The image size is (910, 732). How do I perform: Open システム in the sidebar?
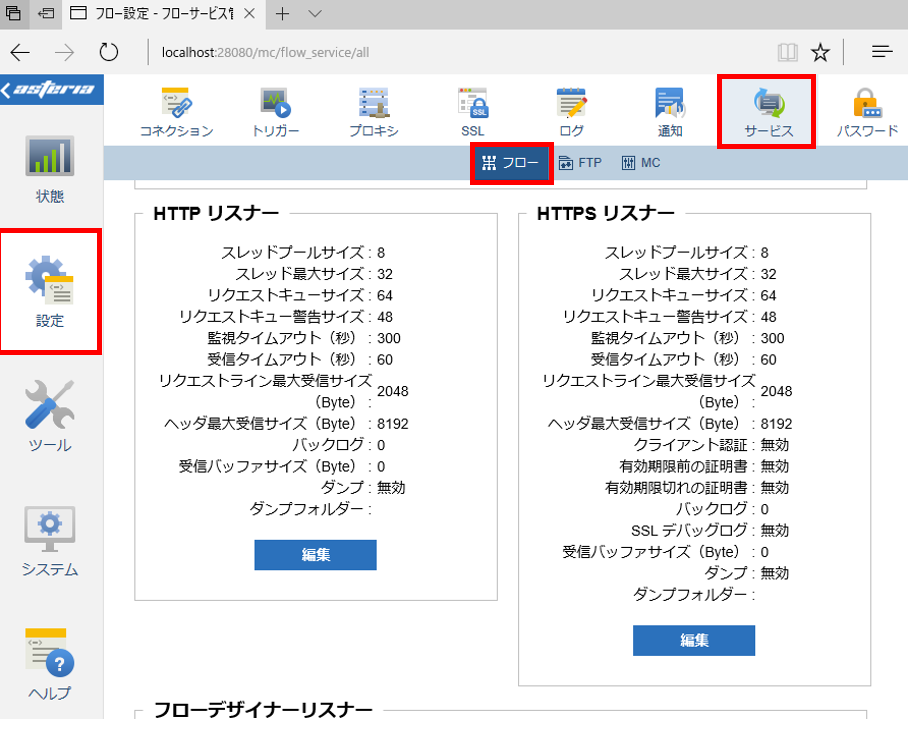point(50,541)
